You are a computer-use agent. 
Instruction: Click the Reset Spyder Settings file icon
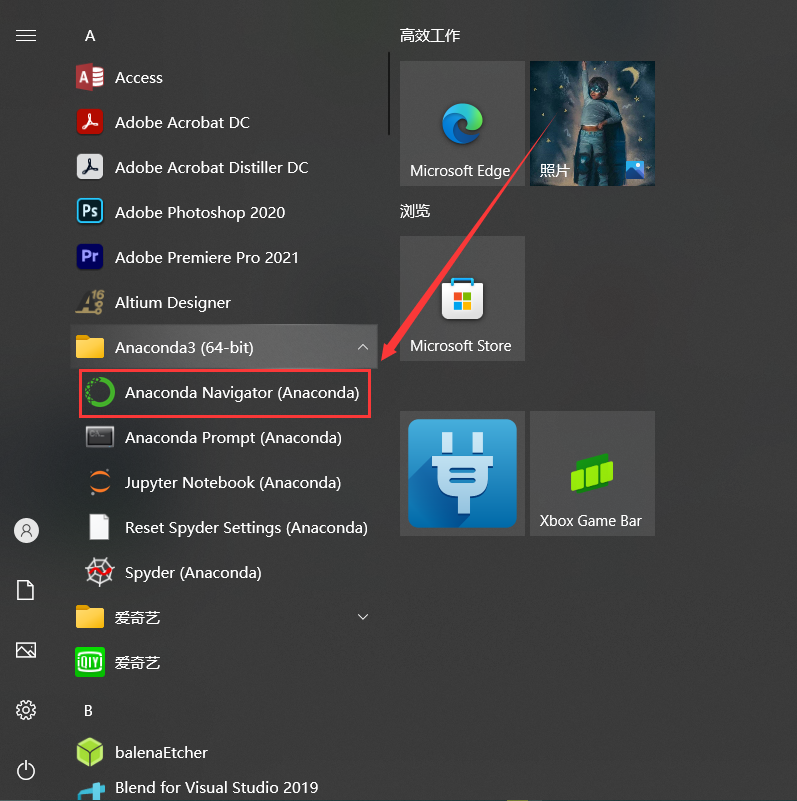[x=99, y=527]
